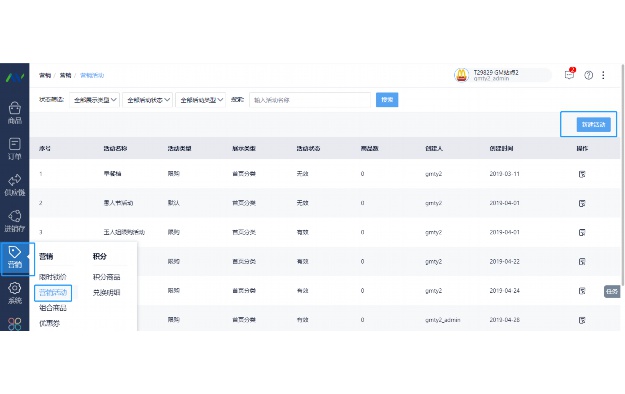Click the 创建时间 column header
The height and width of the screenshot is (394, 625).
pyautogui.click(x=501, y=148)
